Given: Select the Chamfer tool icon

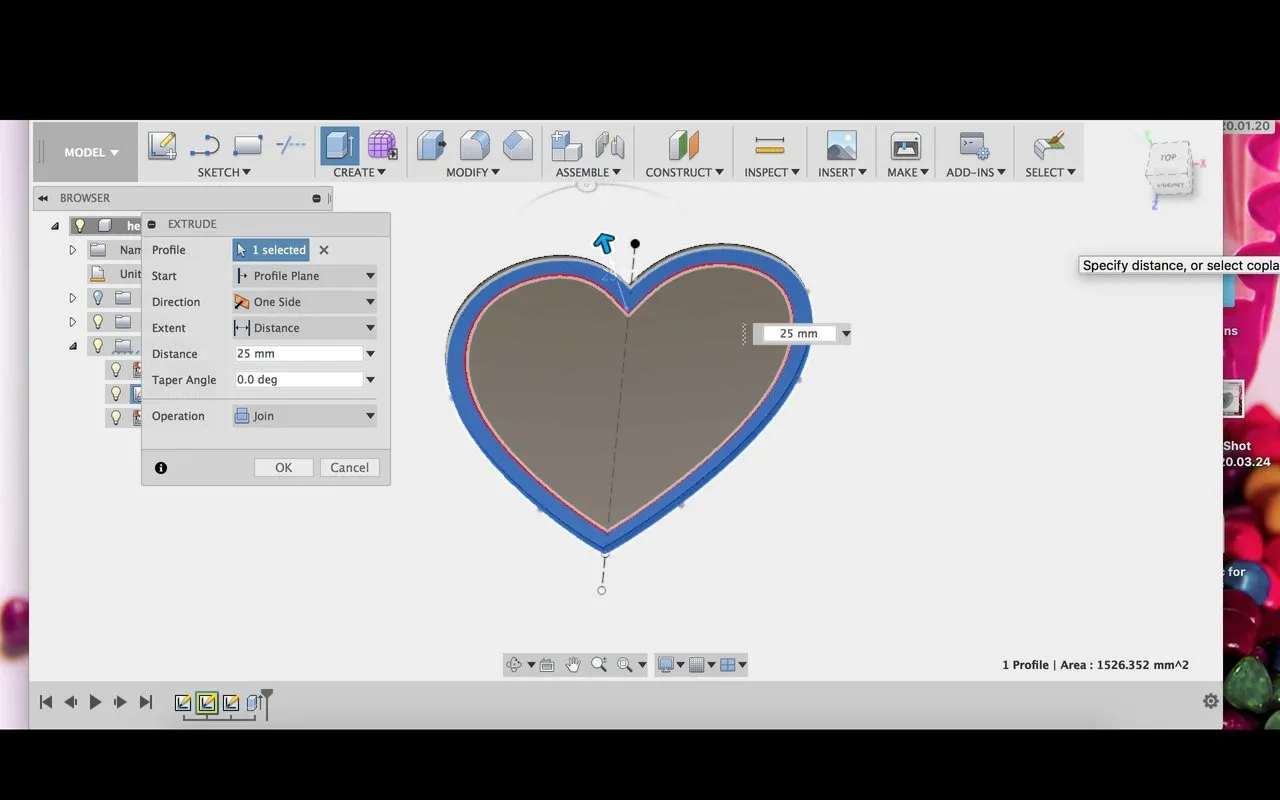Looking at the screenshot, I should coord(517,146).
